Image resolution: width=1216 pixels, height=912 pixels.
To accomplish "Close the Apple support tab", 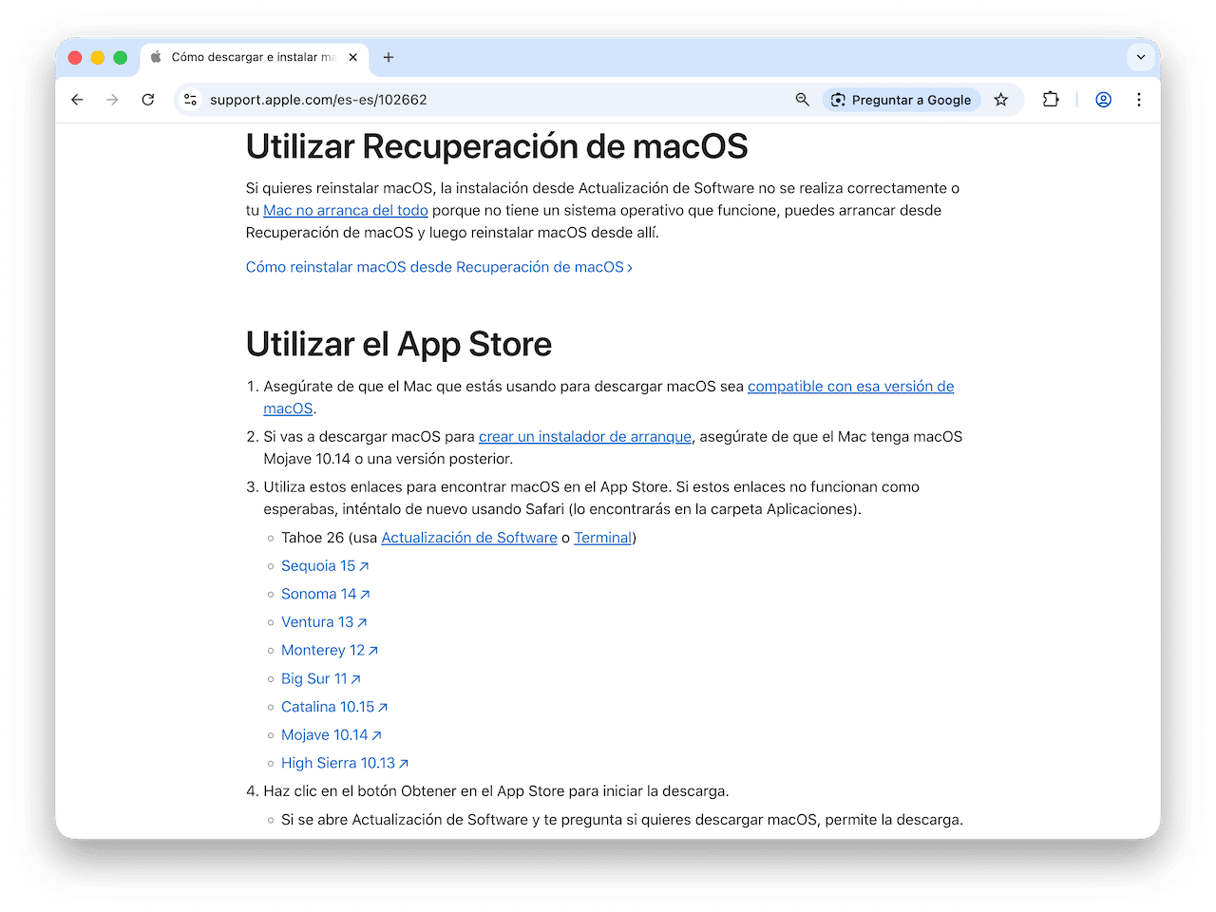I will [x=353, y=58].
